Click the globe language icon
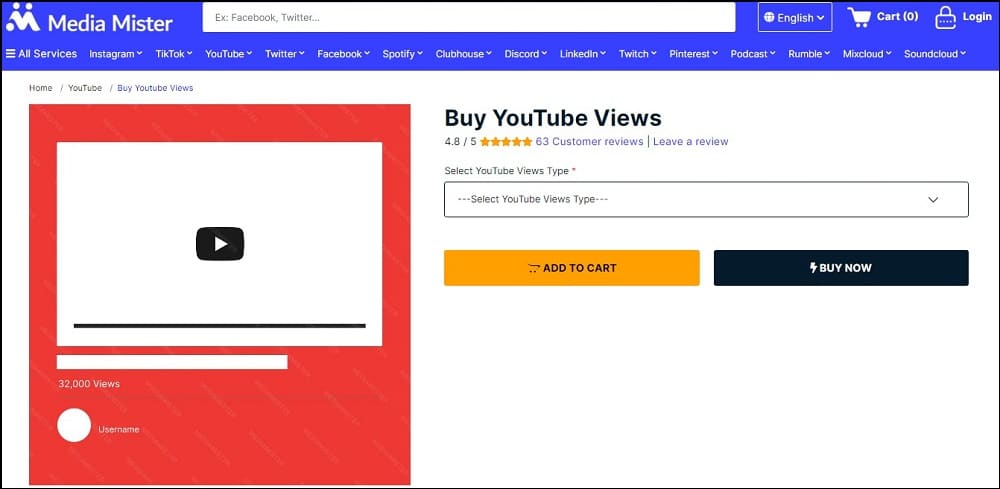The image size is (1000, 489). coord(769,18)
